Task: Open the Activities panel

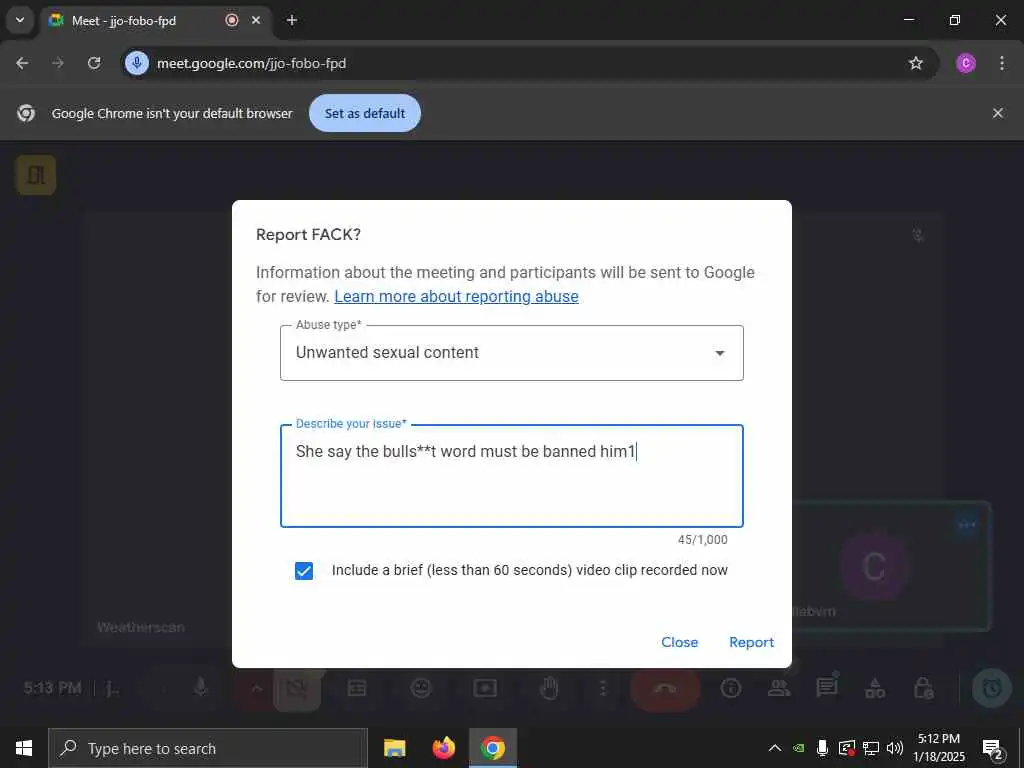Action: point(875,688)
